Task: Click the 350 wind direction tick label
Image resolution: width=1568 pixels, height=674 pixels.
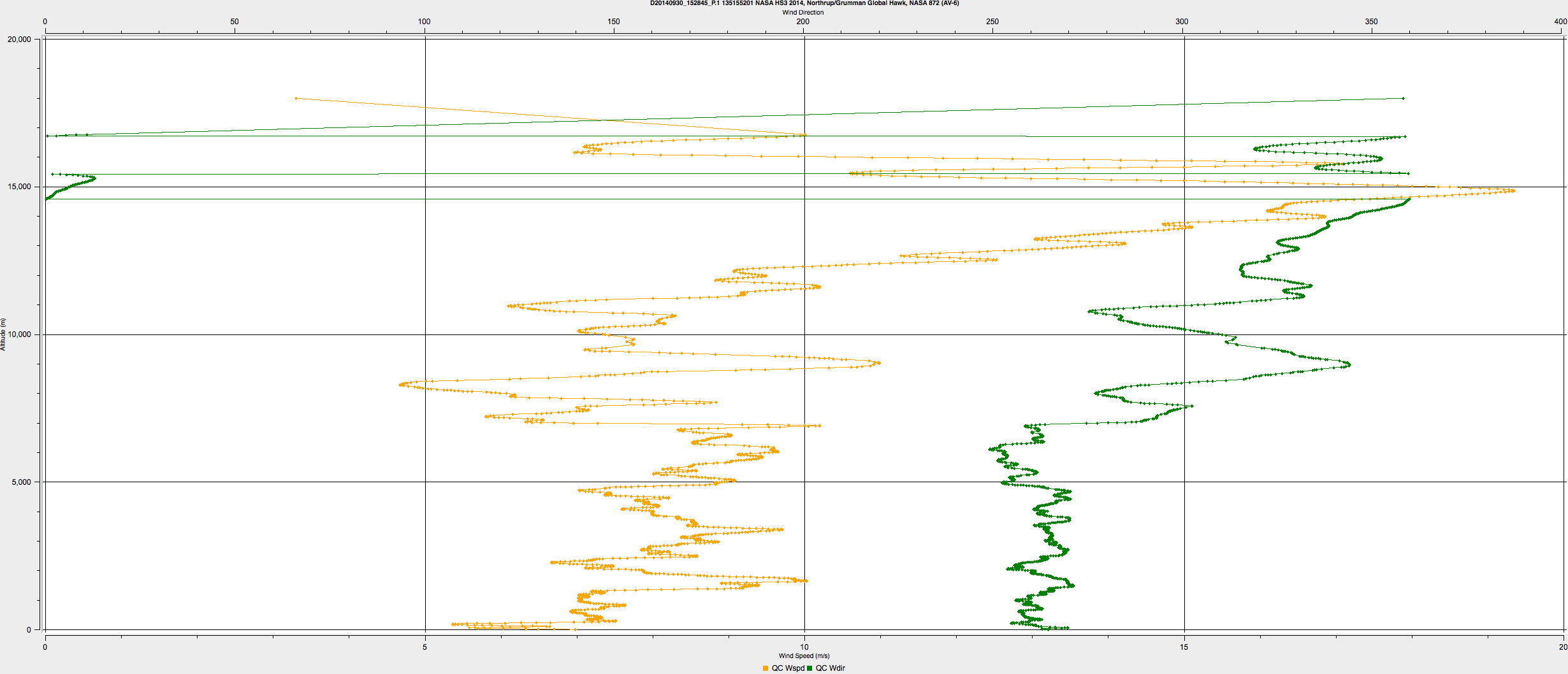Action: tap(1371, 22)
